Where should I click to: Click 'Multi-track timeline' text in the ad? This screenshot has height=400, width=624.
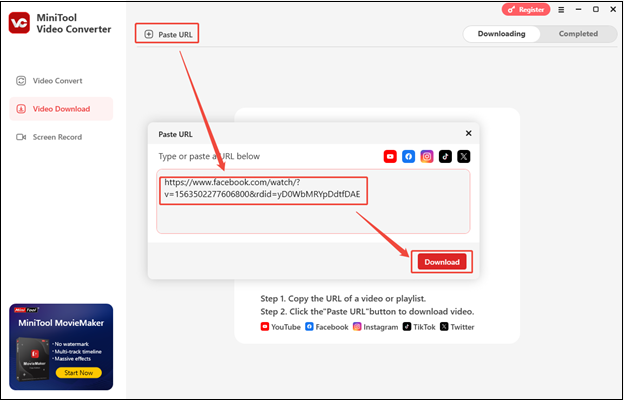78,351
